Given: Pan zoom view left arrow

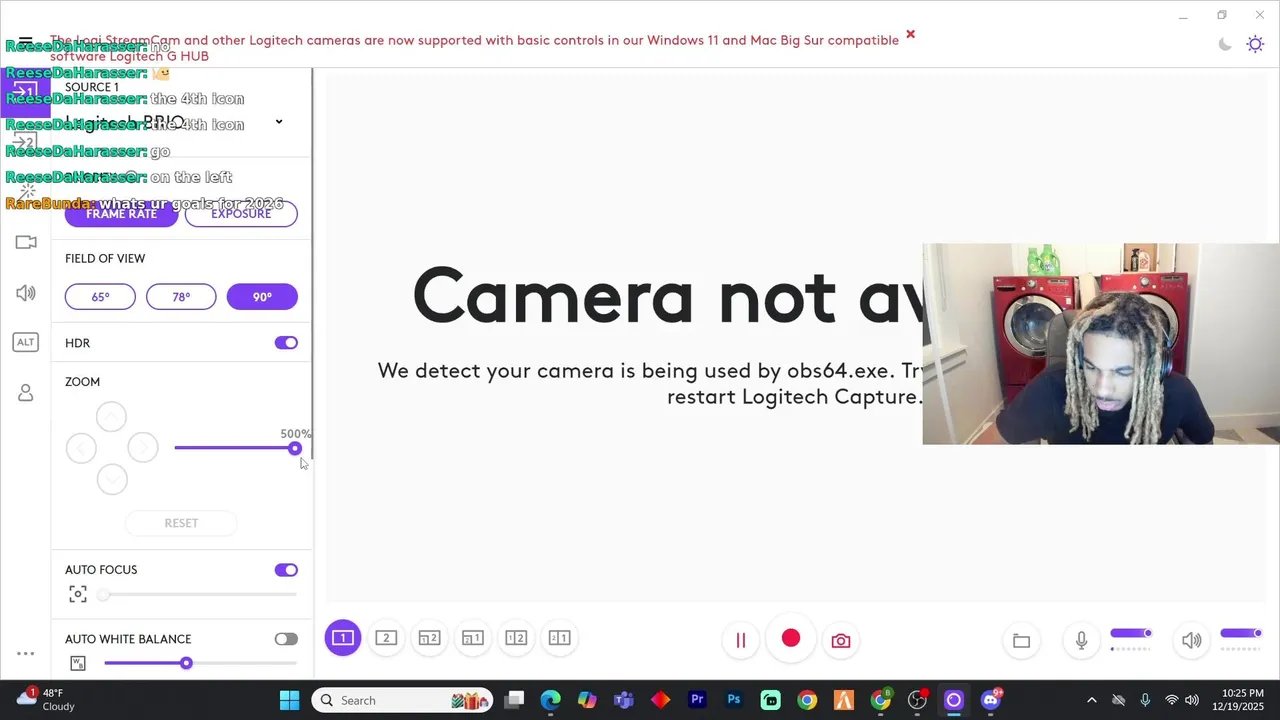Looking at the screenshot, I should [x=81, y=448].
